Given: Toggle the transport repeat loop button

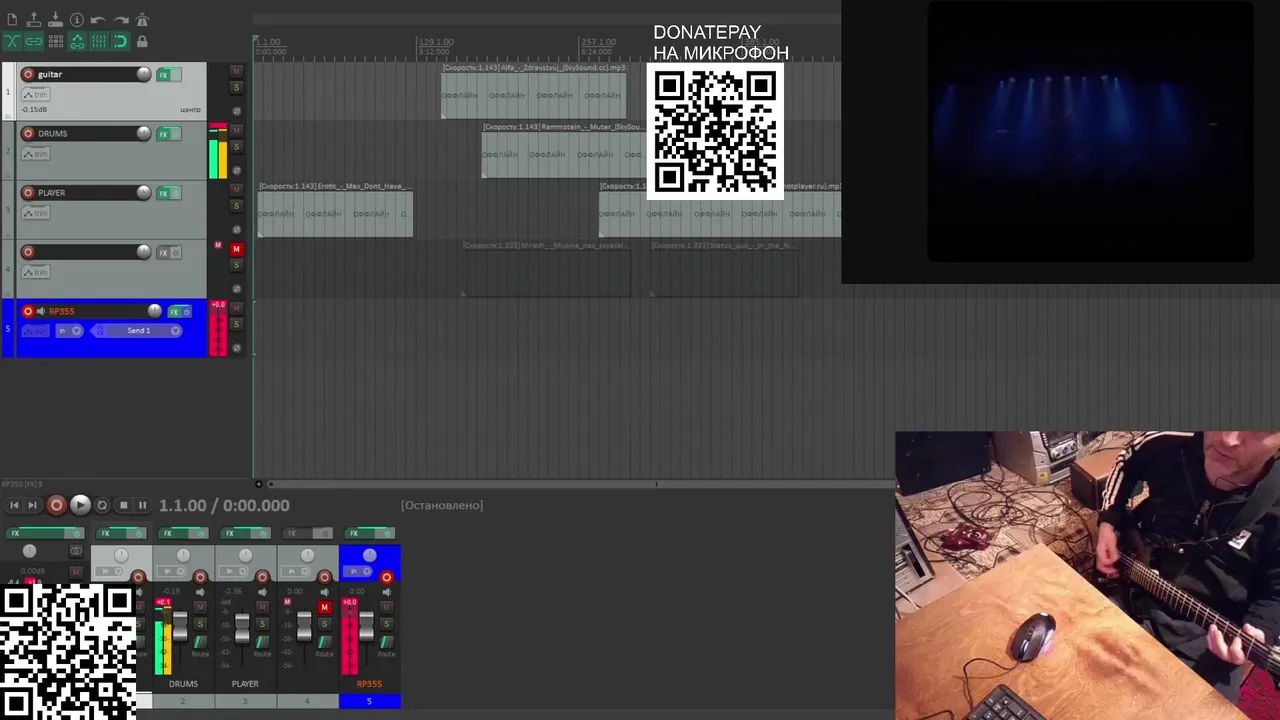Looking at the screenshot, I should coord(102,506).
